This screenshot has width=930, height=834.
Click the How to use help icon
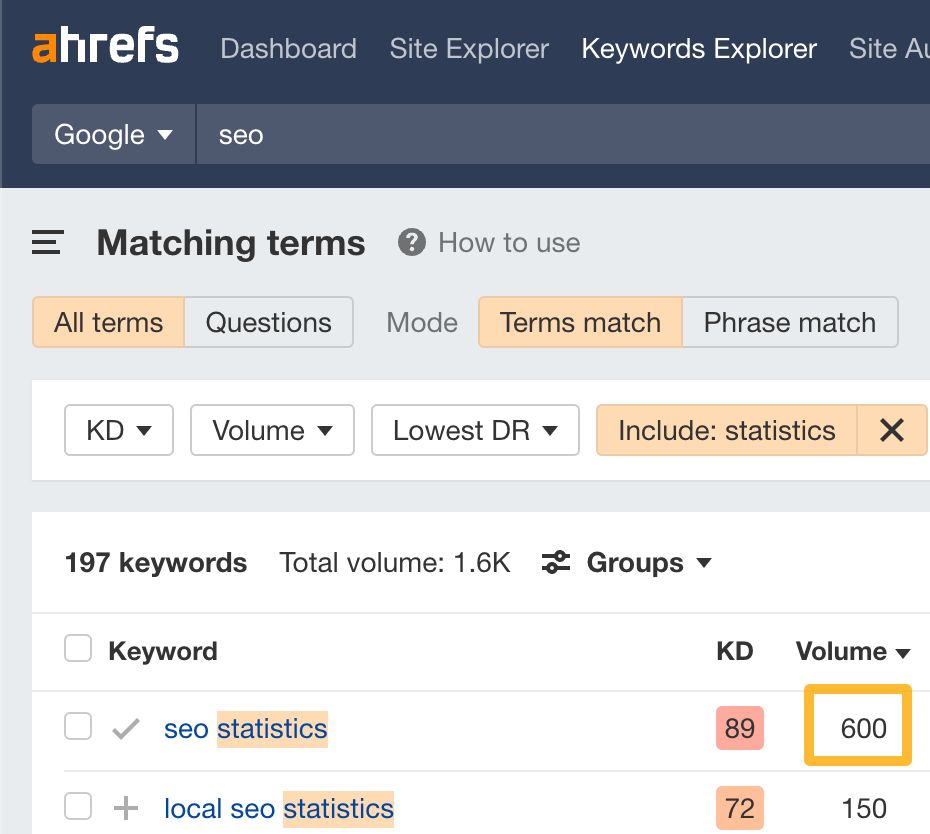pos(411,242)
